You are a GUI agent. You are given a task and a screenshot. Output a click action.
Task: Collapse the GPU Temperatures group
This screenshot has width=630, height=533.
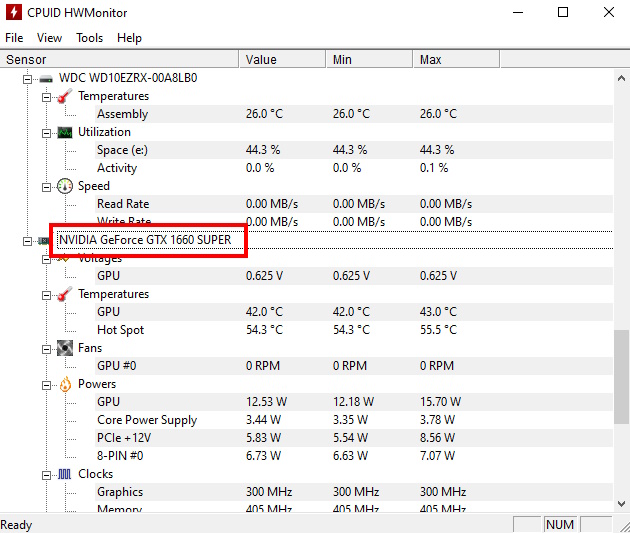[x=47, y=295]
